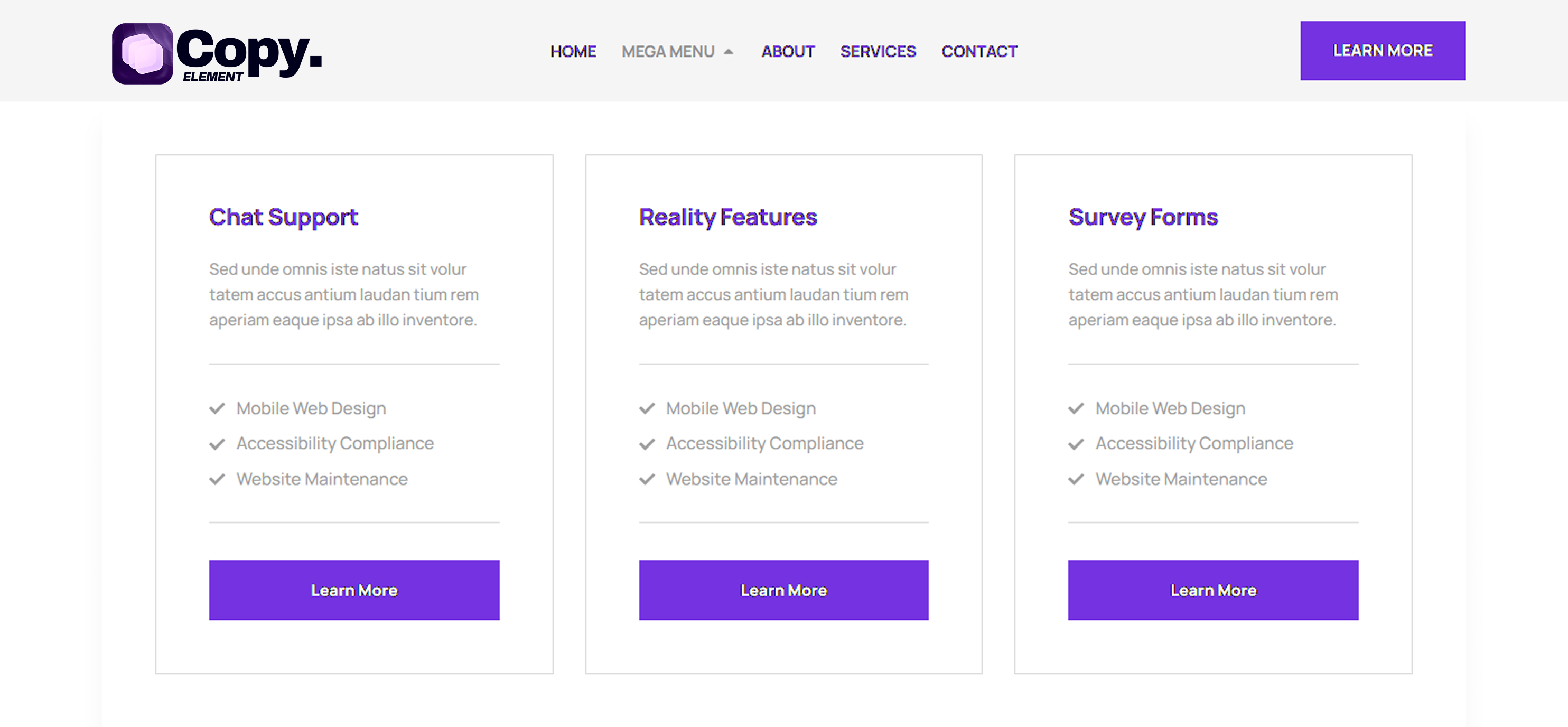
Task: Click checkmark beside Survey Forms Mobile Web Design
Action: coord(1076,408)
